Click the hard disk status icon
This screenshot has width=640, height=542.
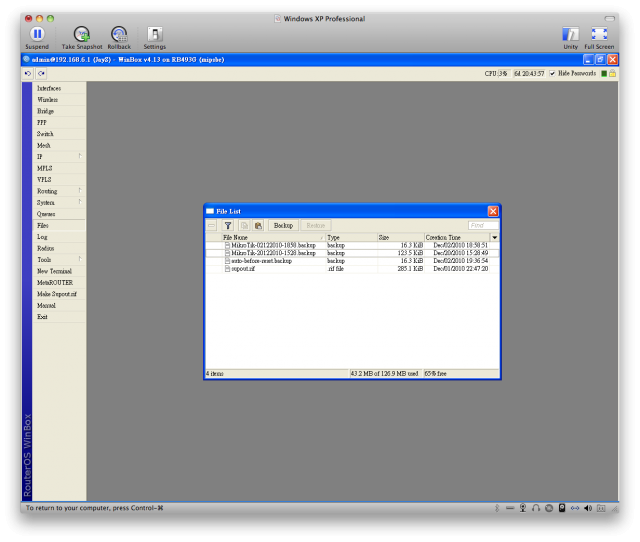pyautogui.click(x=562, y=508)
